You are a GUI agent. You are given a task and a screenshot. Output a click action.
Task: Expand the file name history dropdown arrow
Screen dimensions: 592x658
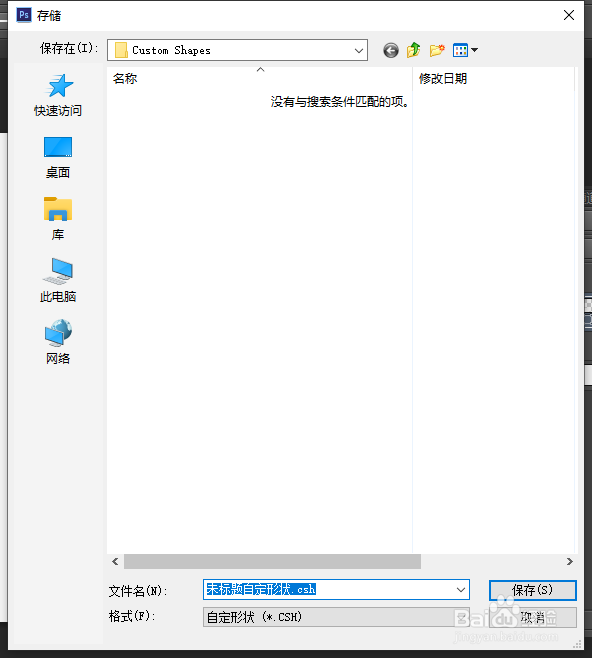pyautogui.click(x=461, y=590)
